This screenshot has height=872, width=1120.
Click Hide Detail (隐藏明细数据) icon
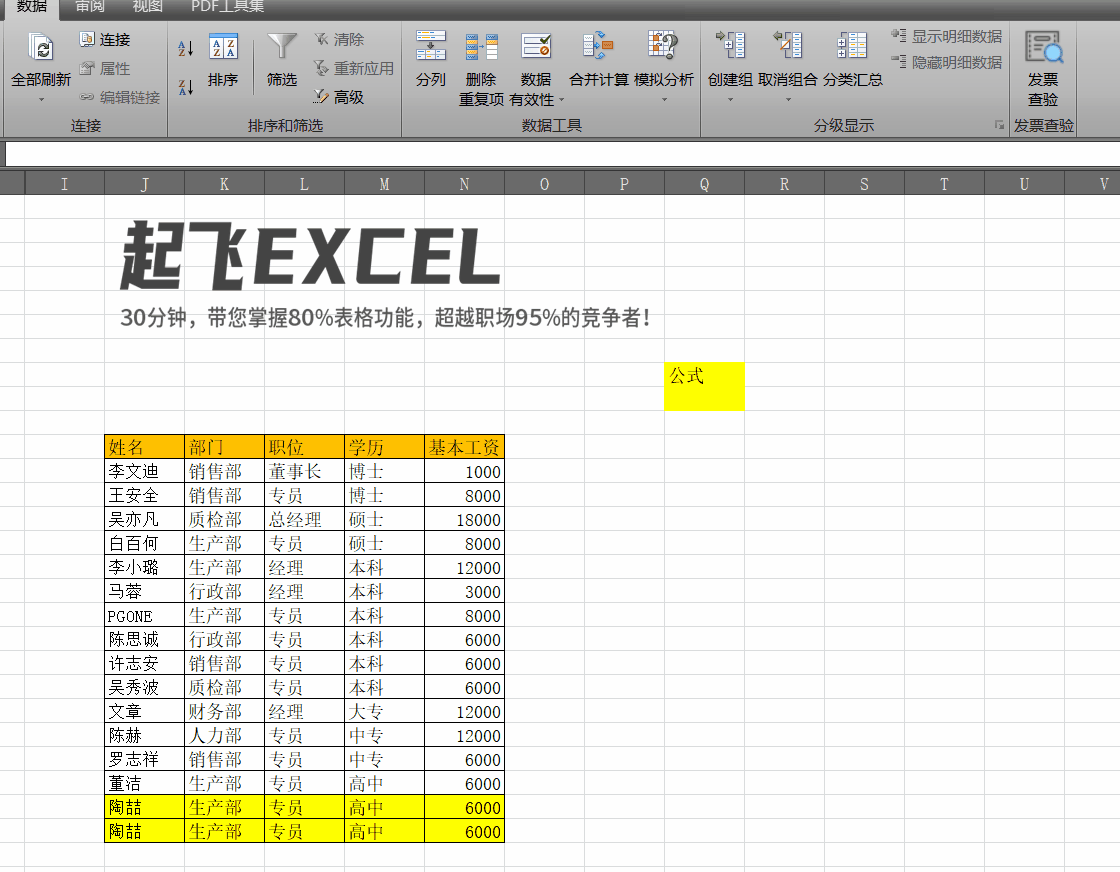(x=899, y=62)
